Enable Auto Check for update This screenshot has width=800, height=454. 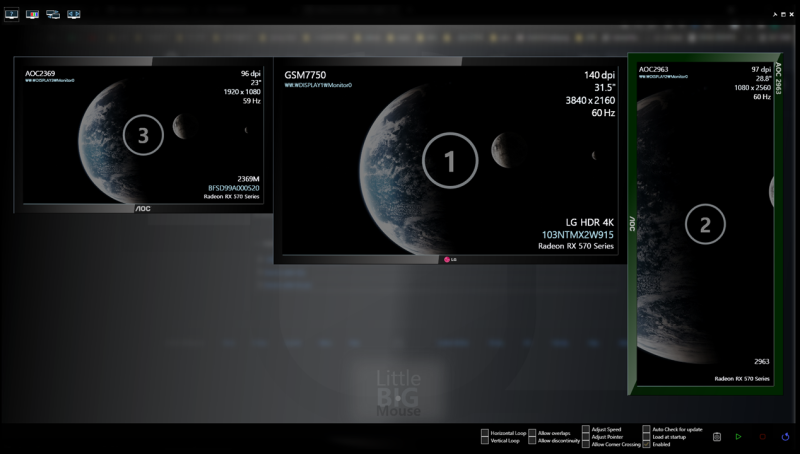(x=646, y=430)
